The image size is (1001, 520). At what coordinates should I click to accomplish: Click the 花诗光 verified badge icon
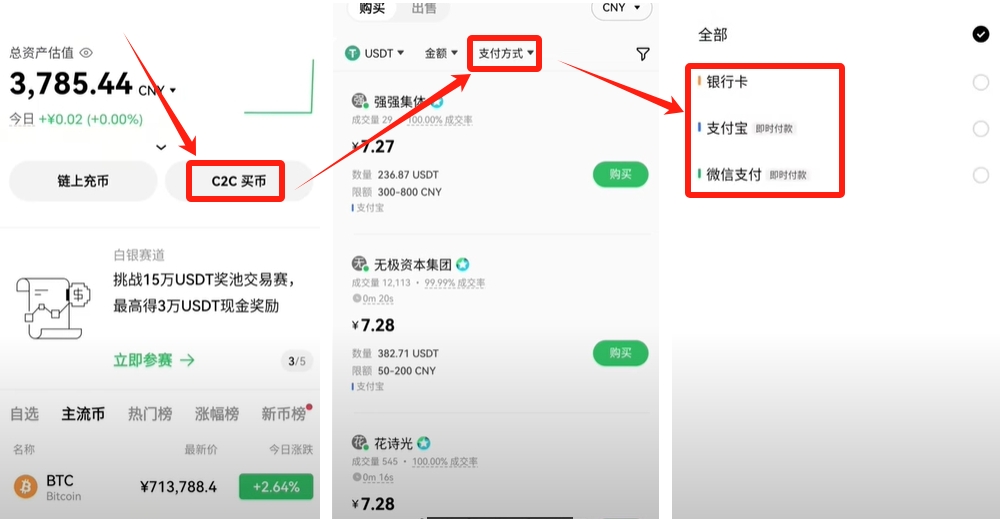[x=423, y=443]
